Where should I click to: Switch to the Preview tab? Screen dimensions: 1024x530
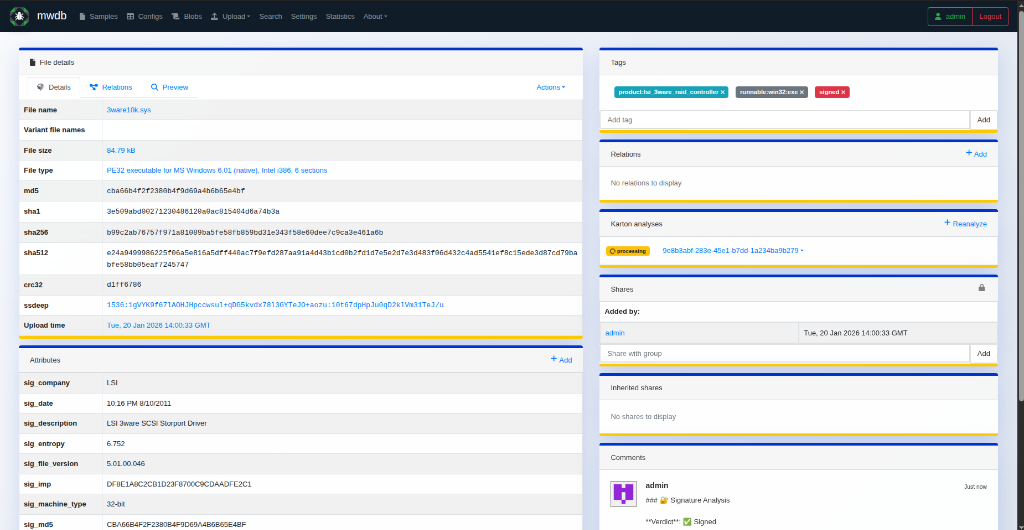tap(169, 87)
